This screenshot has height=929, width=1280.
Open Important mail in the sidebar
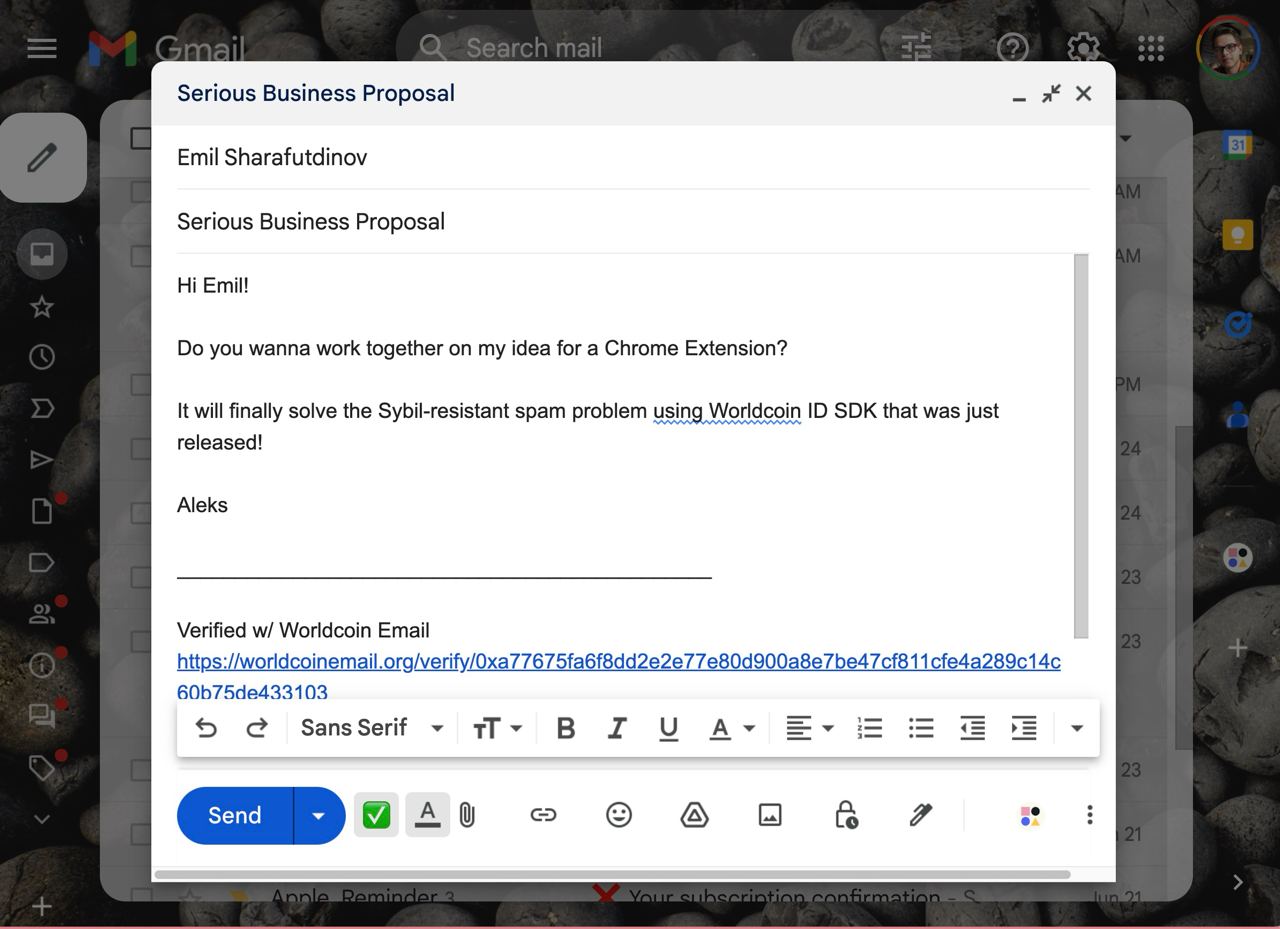[42, 408]
